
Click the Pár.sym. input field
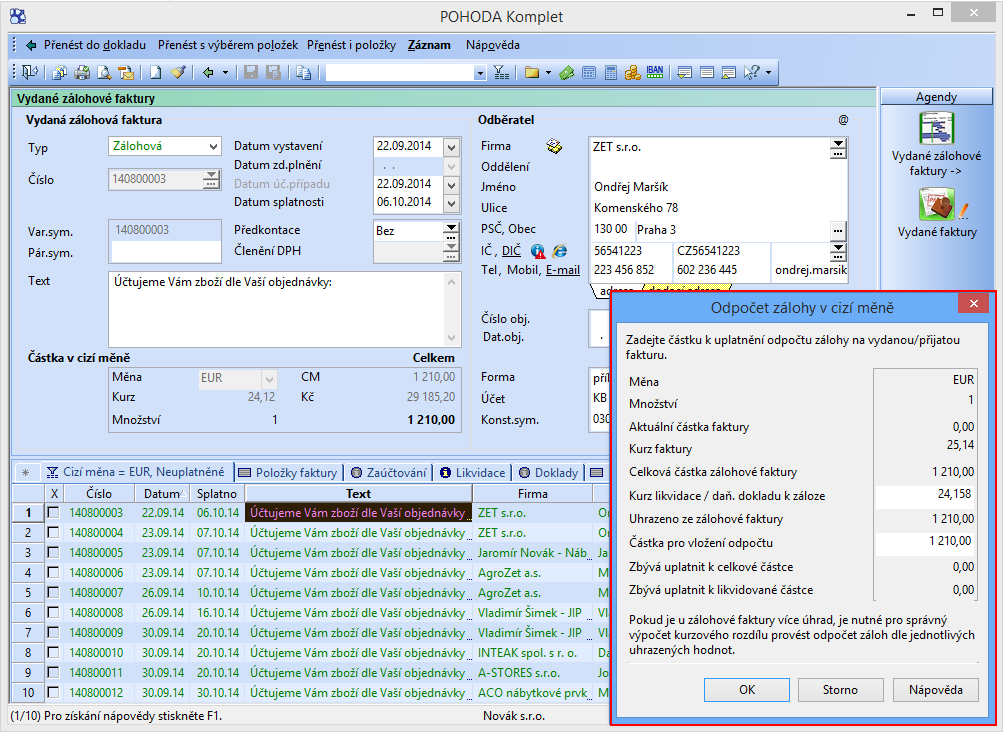point(165,251)
